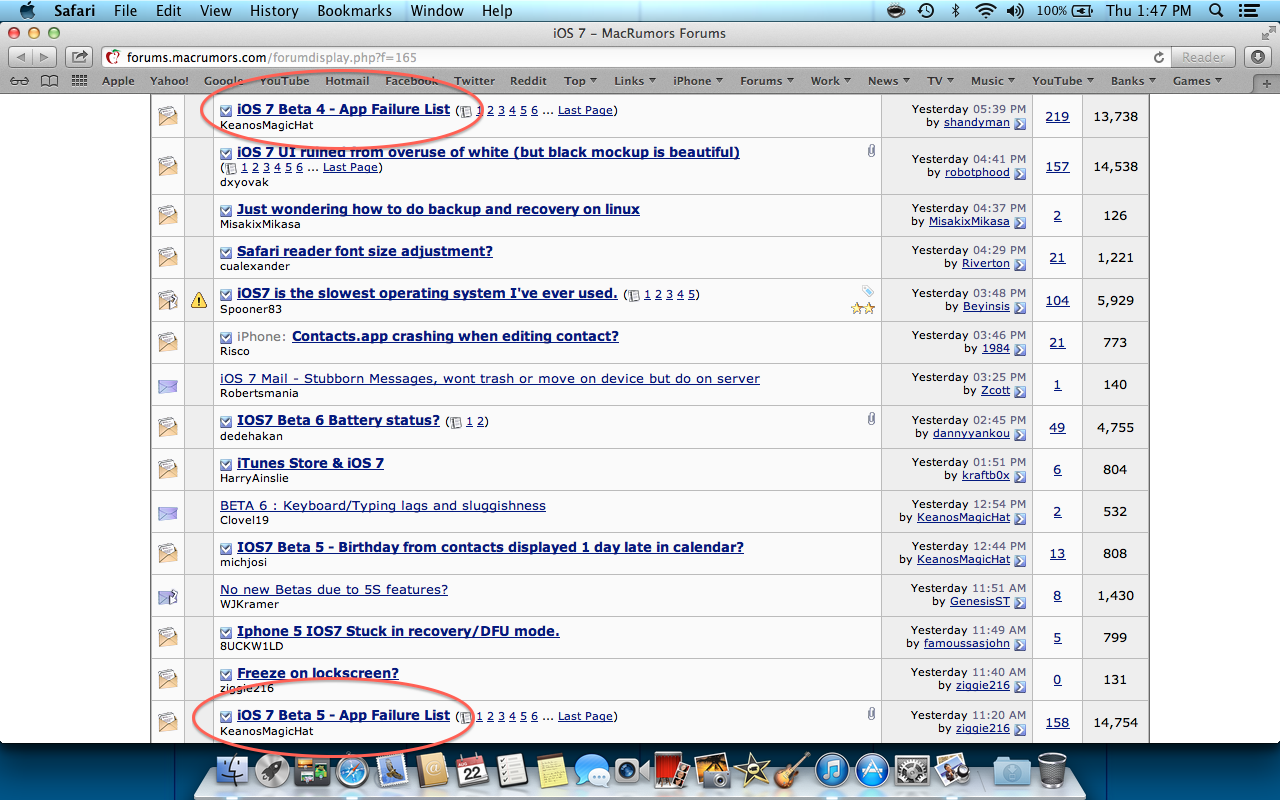Open Twitter bookmark in bookmarks bar
Image resolution: width=1280 pixels, height=800 pixels.
click(474, 81)
